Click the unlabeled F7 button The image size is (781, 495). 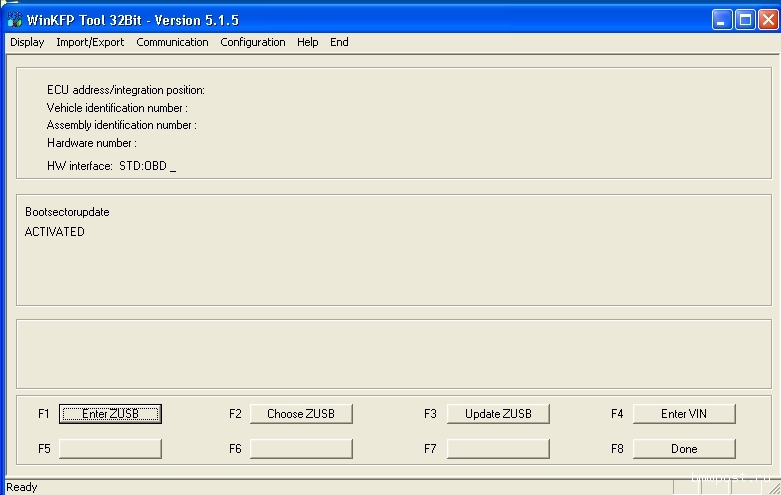[x=498, y=449]
